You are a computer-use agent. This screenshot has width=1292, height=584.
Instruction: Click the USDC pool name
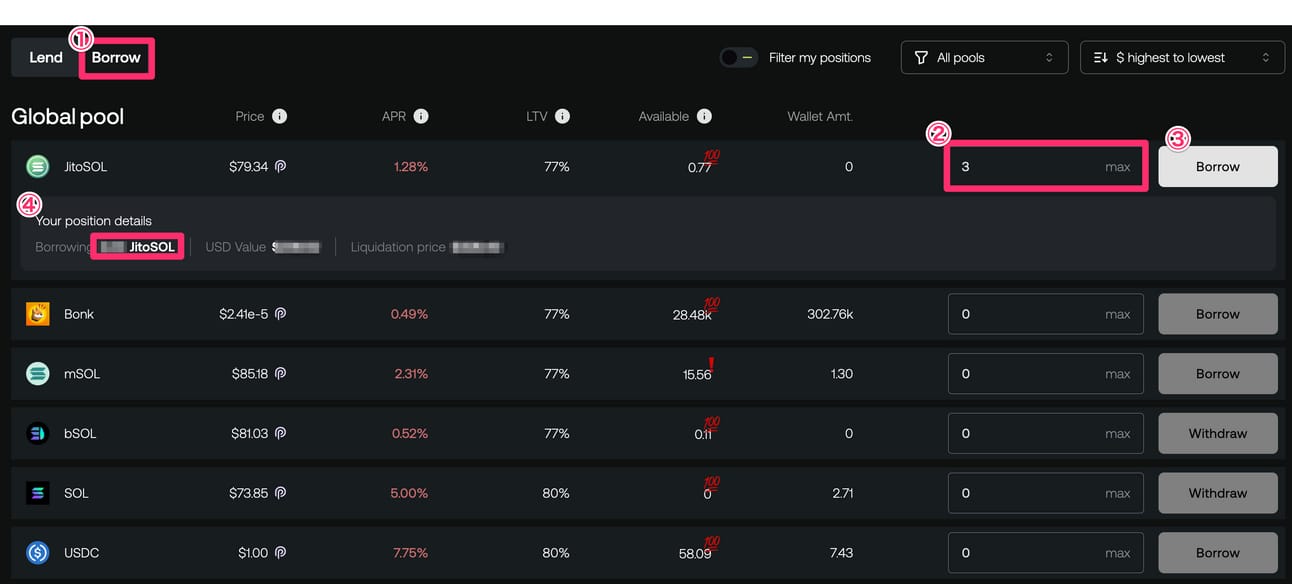(x=81, y=553)
